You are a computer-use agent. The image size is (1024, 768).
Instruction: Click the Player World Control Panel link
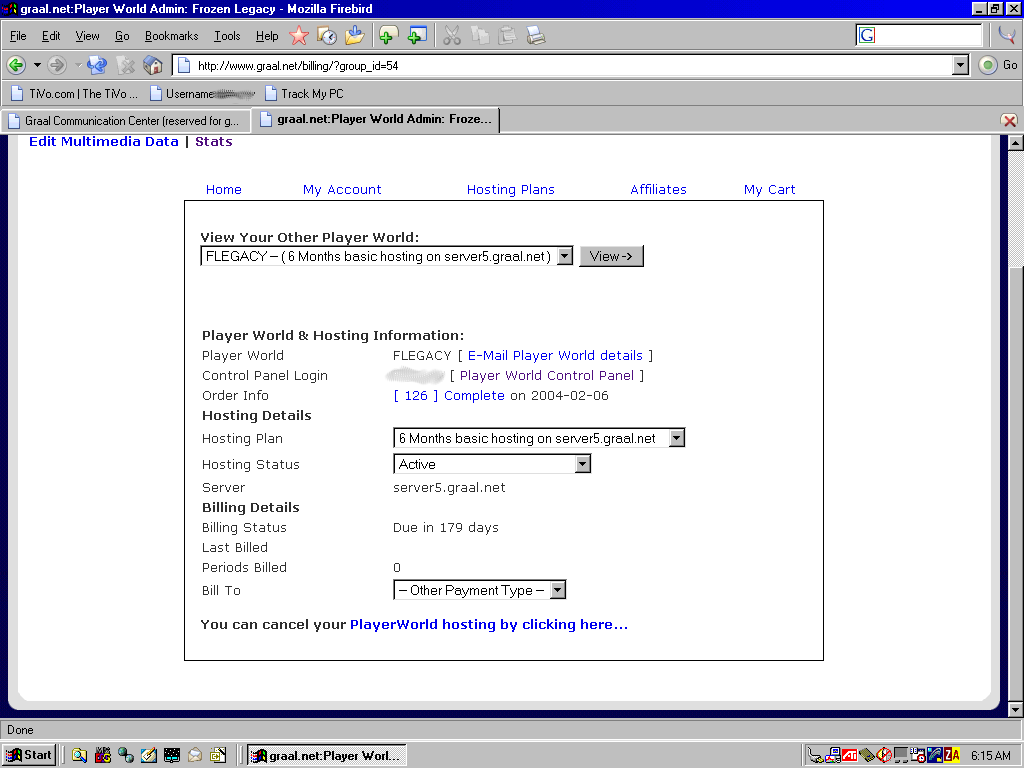click(547, 376)
